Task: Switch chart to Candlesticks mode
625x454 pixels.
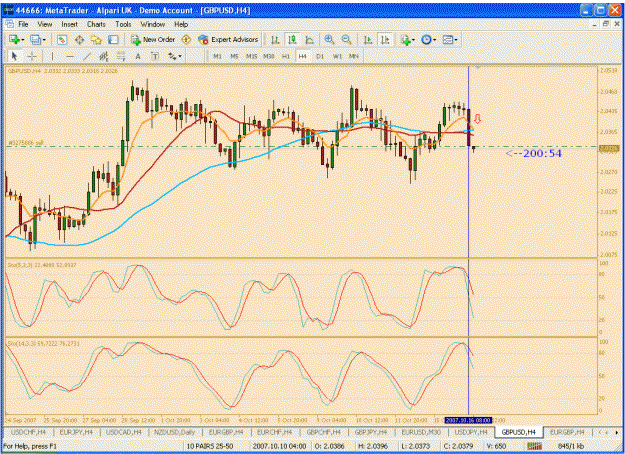Action: [x=292, y=39]
